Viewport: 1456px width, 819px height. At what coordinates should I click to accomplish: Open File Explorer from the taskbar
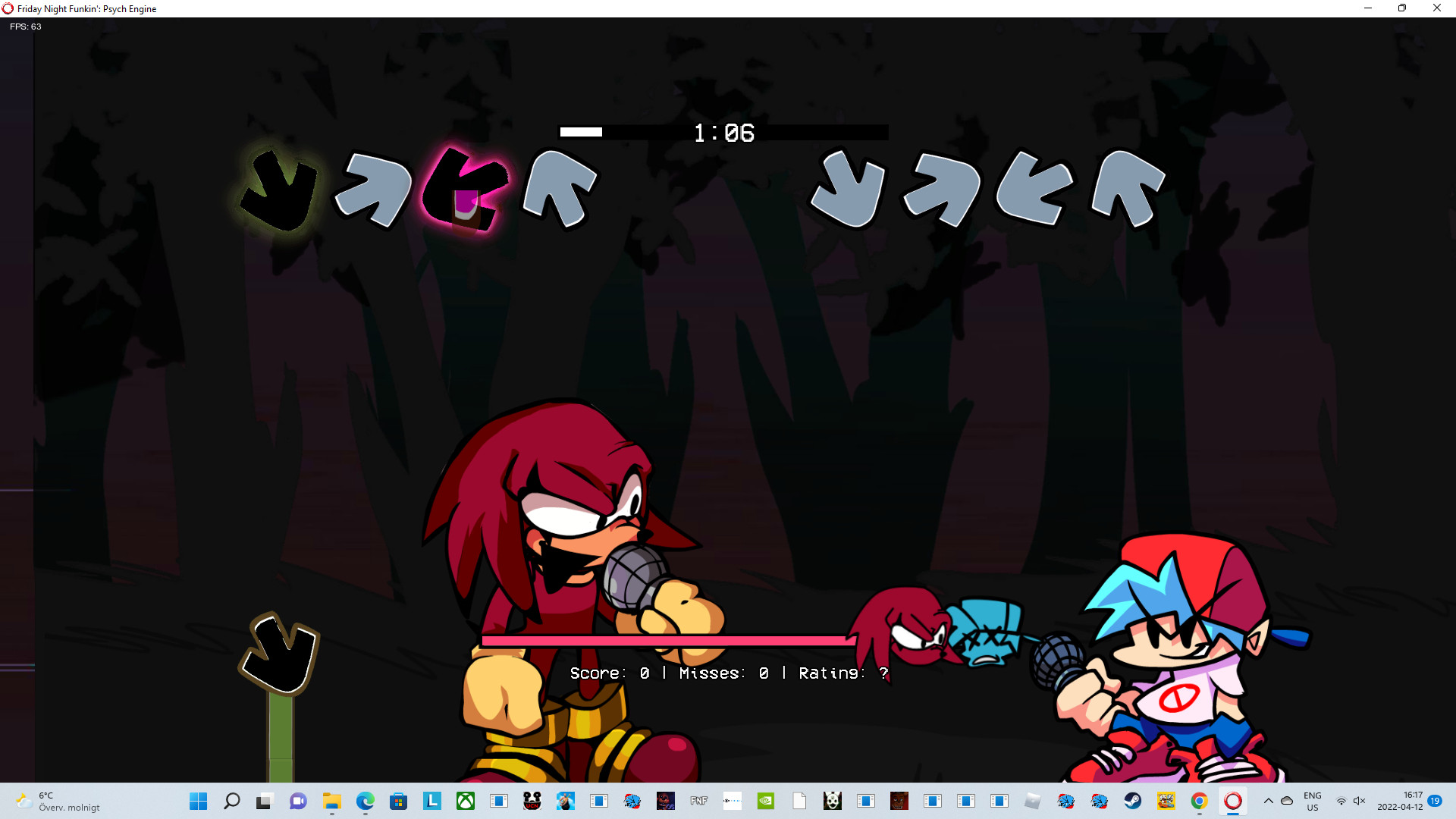click(x=331, y=801)
